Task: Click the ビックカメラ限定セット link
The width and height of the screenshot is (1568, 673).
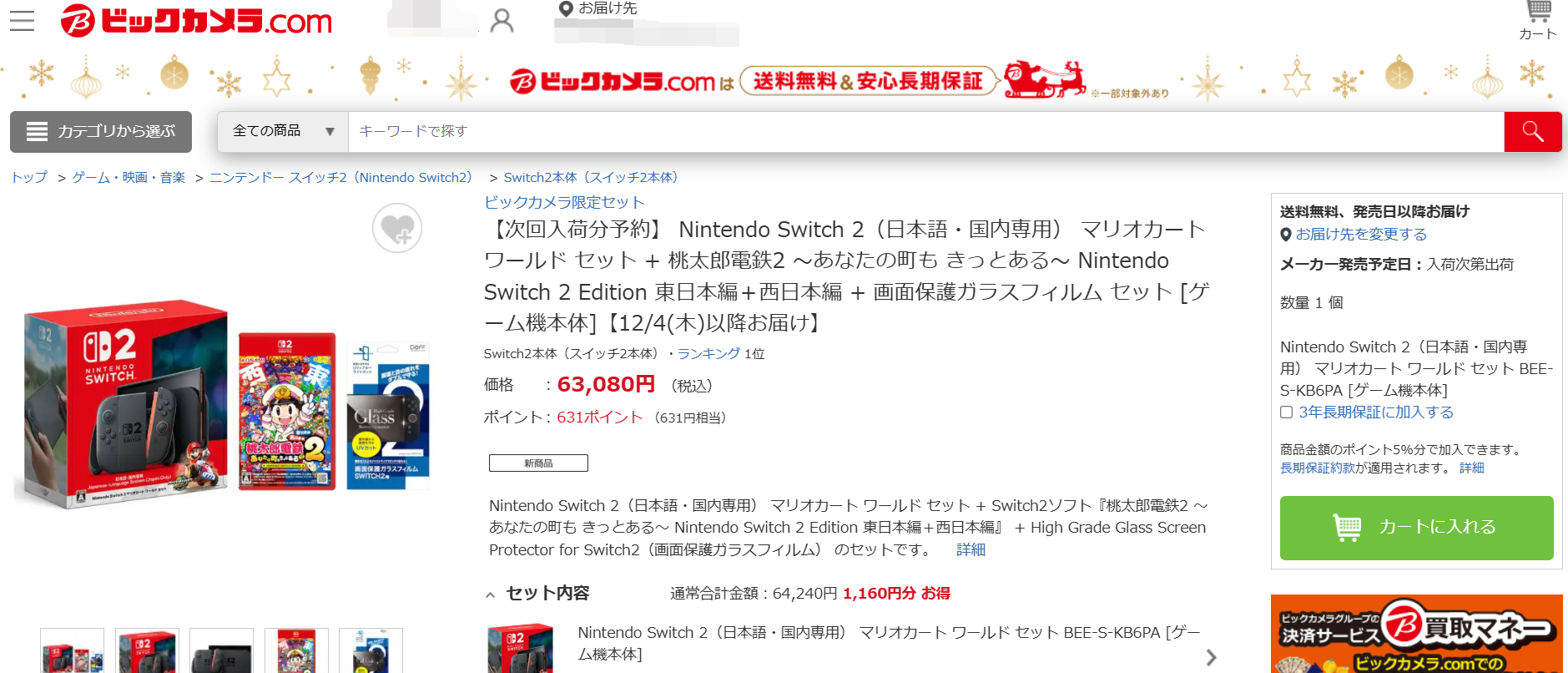Action: pyautogui.click(x=564, y=202)
